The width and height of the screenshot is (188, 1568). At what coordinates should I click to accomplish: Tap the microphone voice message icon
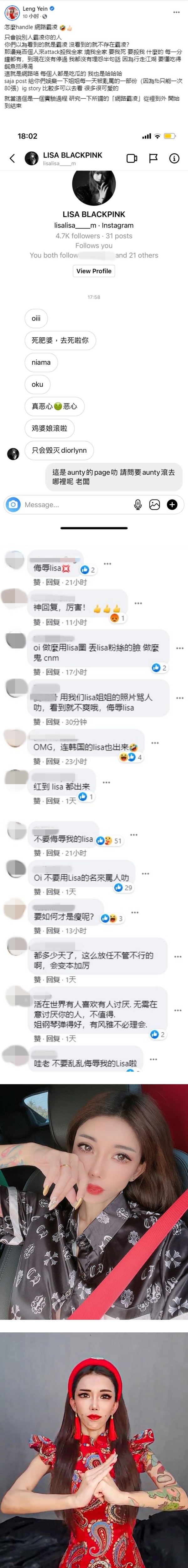click(138, 504)
